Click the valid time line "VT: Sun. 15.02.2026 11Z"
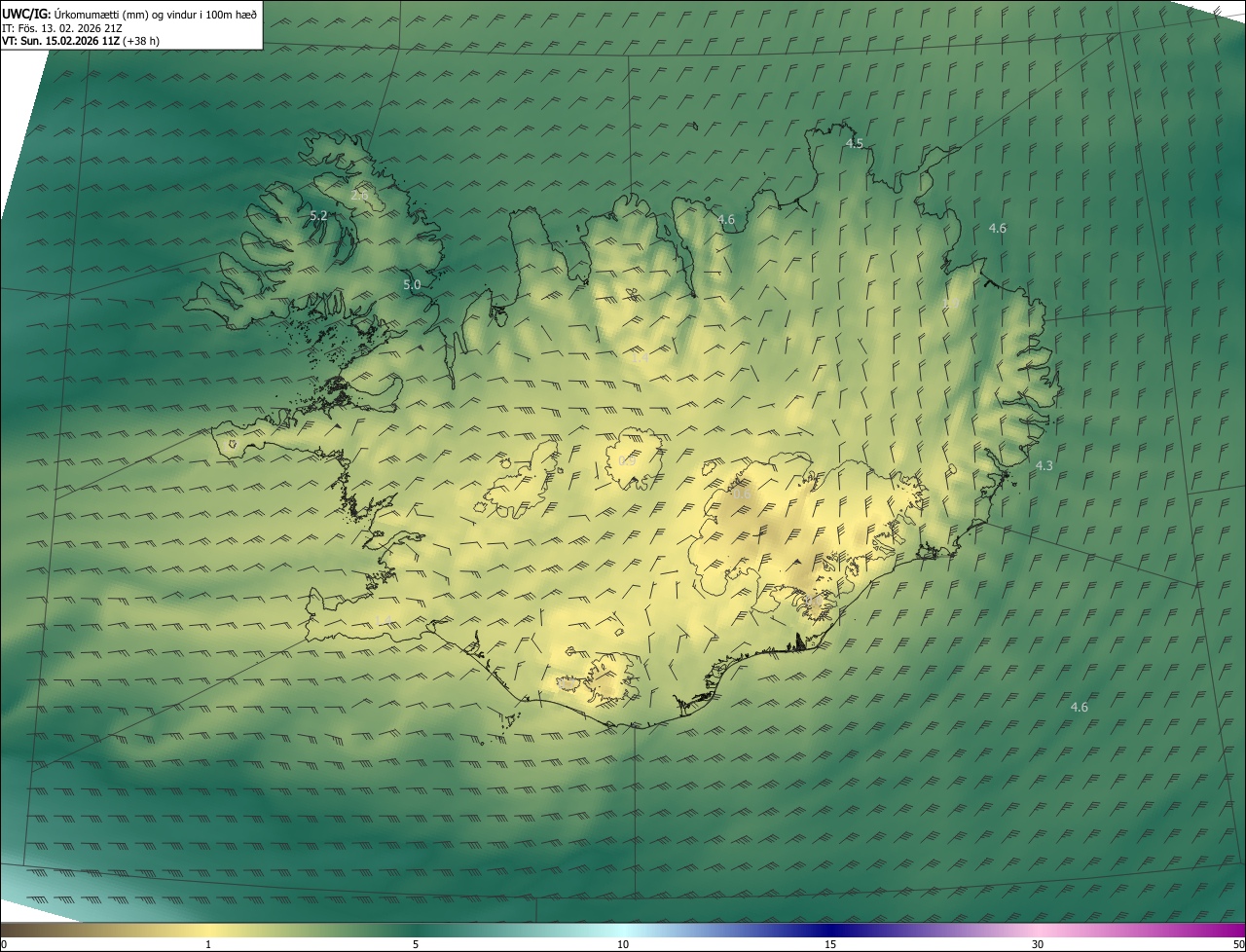The height and width of the screenshot is (952, 1246). point(60,41)
